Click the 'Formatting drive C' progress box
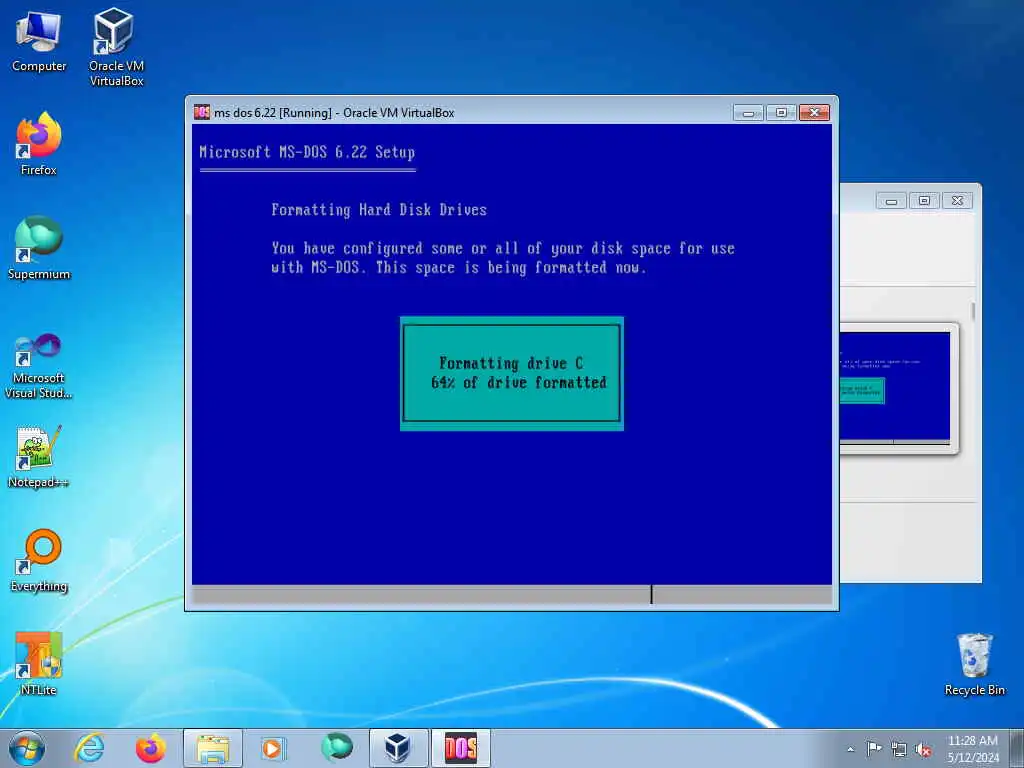 [511, 374]
